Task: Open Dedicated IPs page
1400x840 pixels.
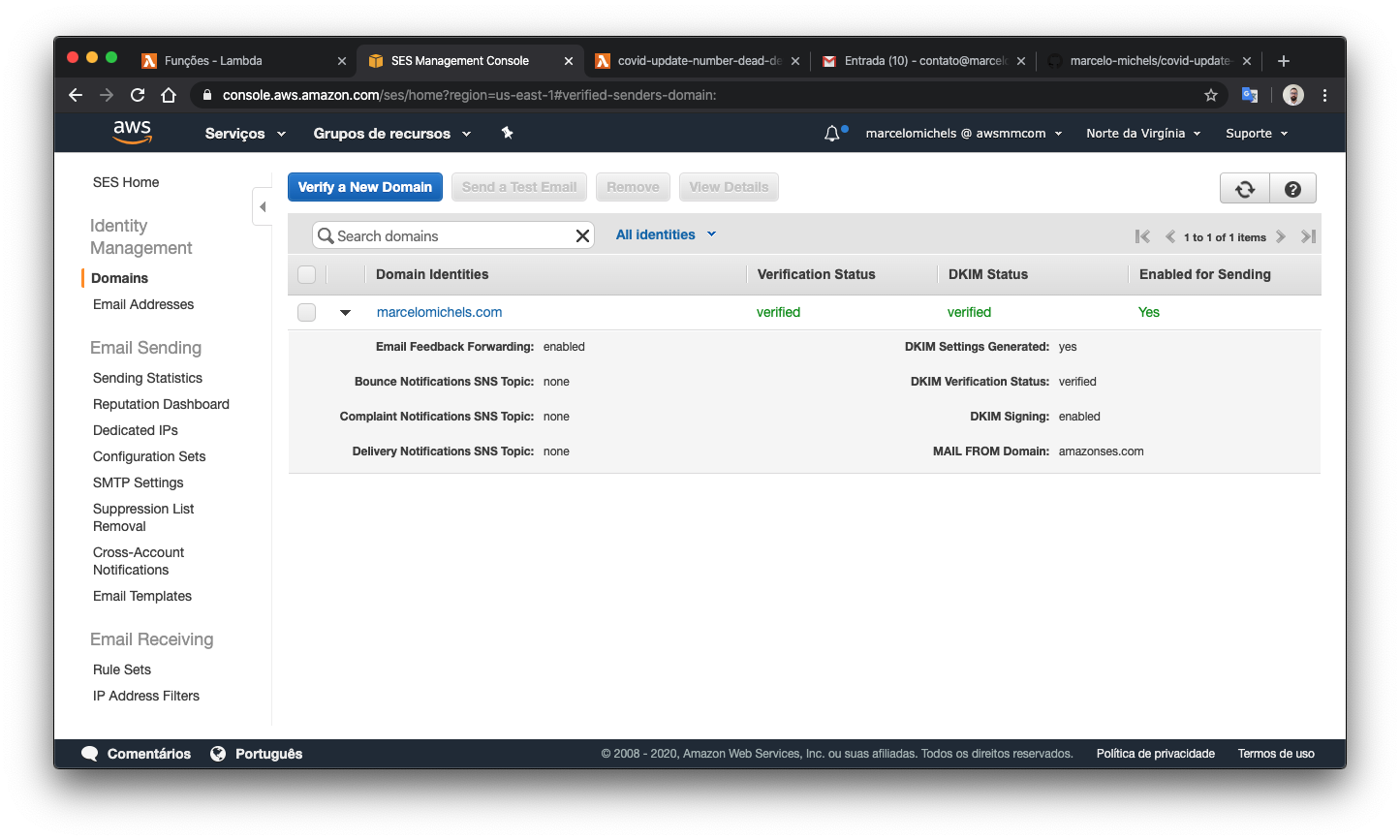Action: point(136,430)
